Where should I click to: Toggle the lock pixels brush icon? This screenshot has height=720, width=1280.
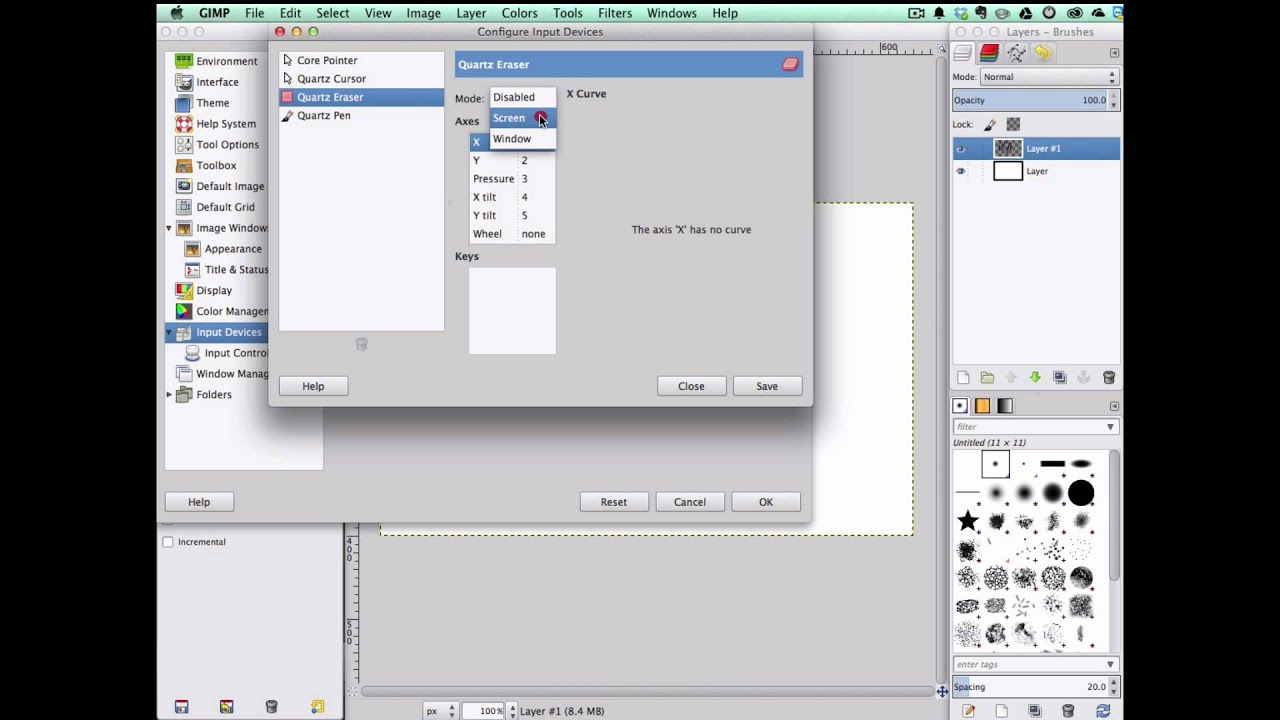tap(990, 125)
